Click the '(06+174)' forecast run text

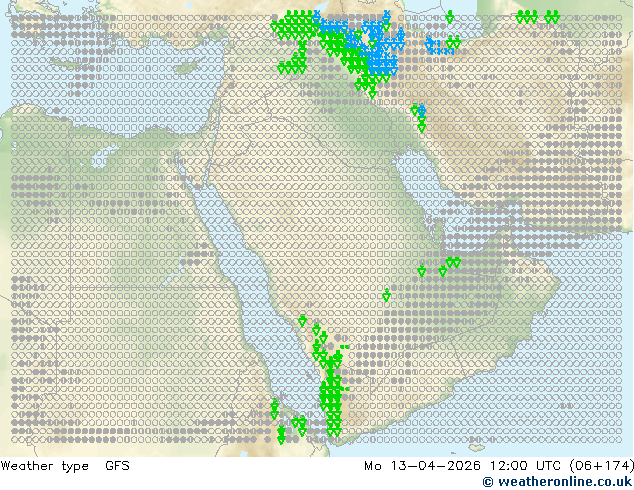[601, 466]
